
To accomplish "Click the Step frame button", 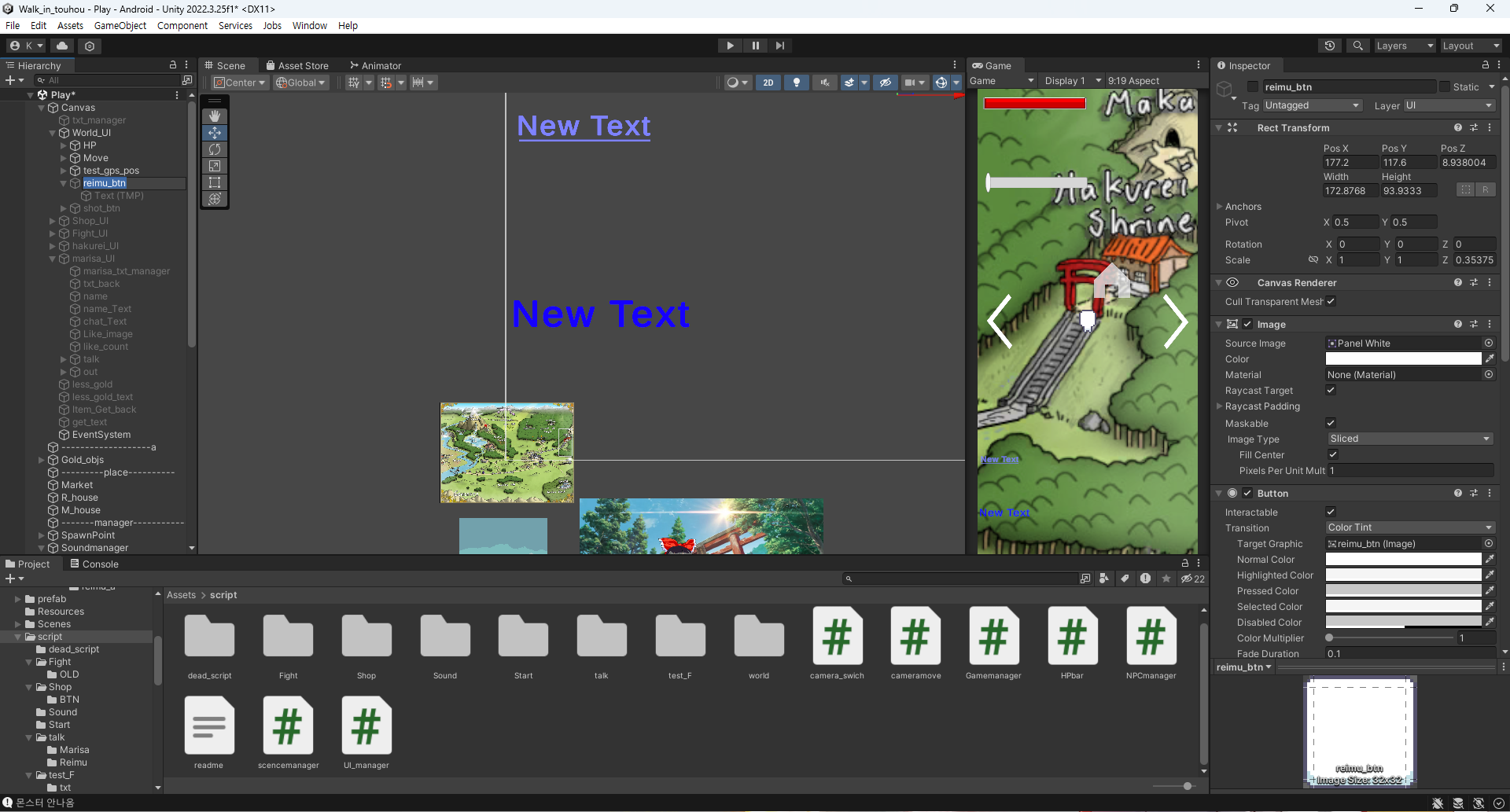I will pyautogui.click(x=779, y=46).
